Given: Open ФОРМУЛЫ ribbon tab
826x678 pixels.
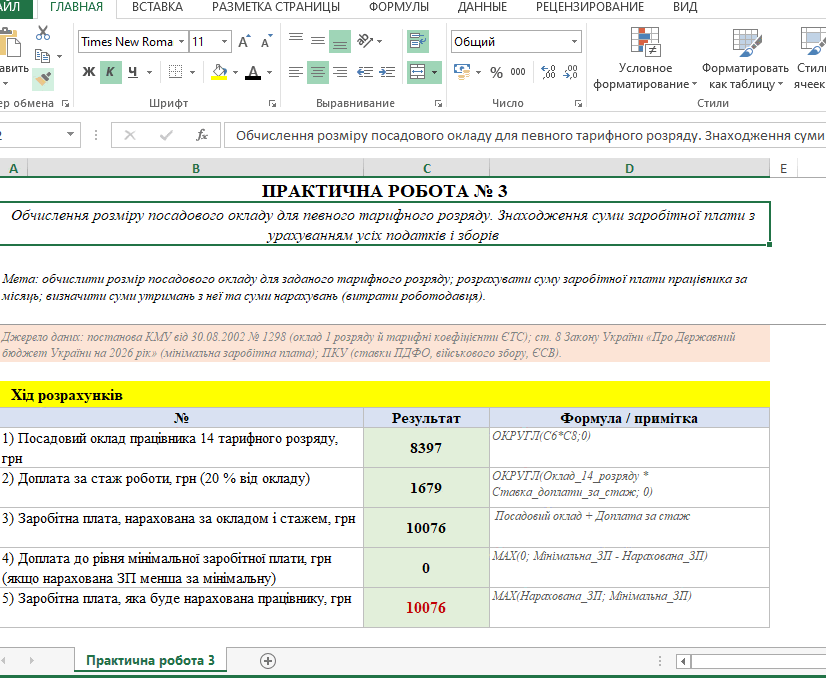Looking at the screenshot, I should click(x=399, y=7).
